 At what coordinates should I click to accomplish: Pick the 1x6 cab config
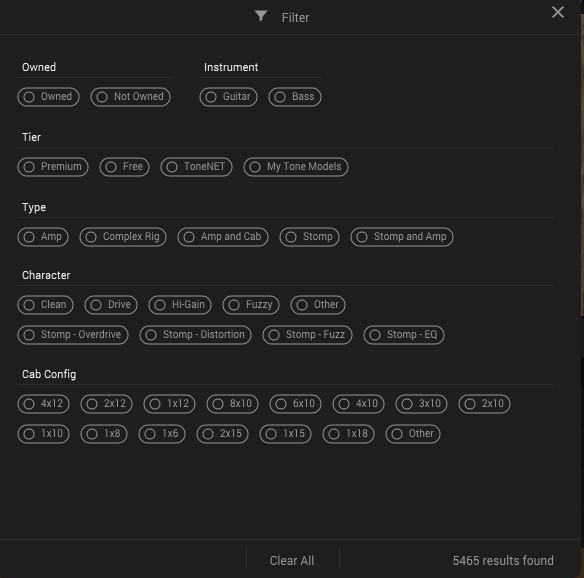tap(162, 434)
